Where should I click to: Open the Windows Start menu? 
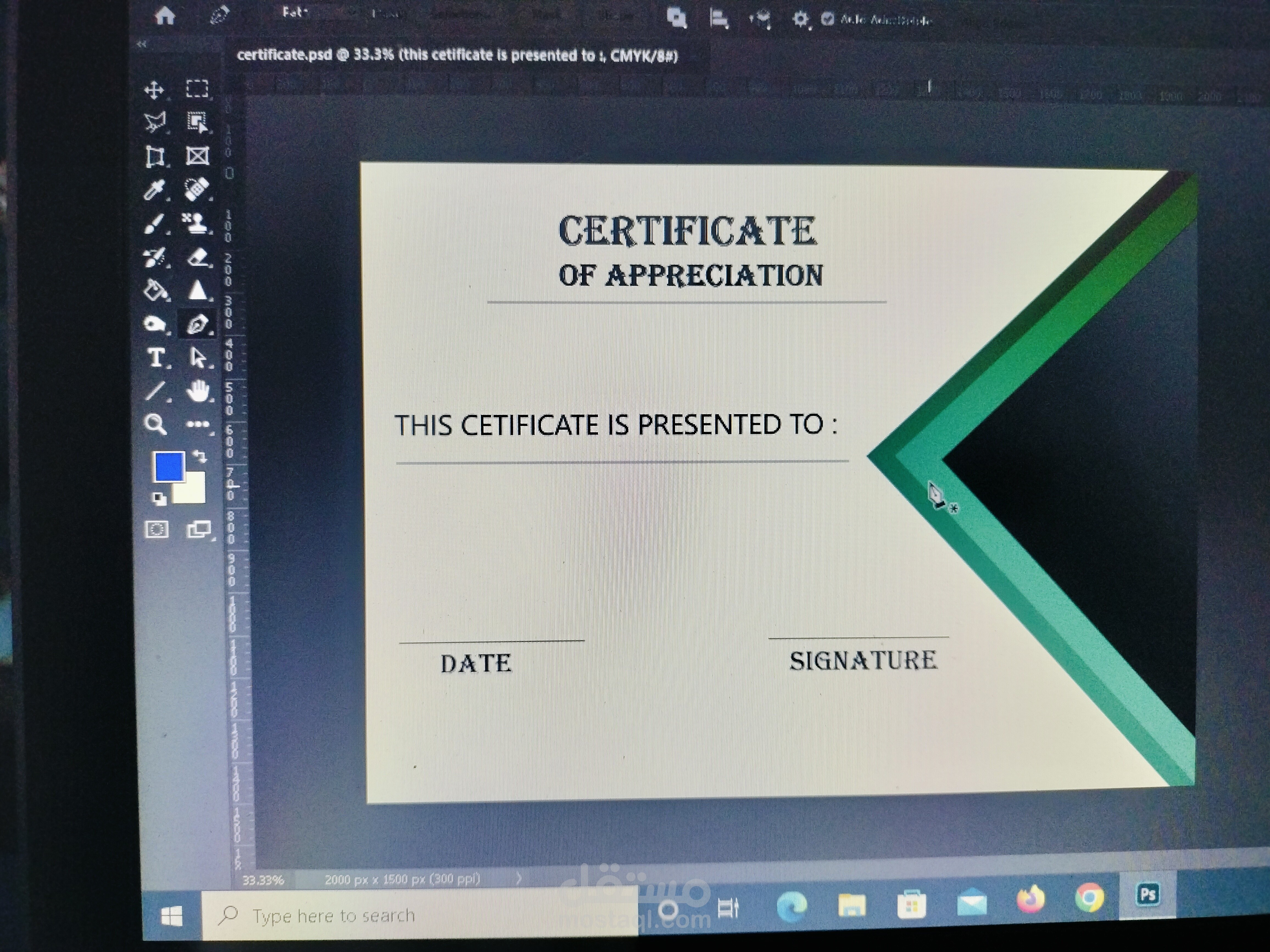tap(172, 916)
